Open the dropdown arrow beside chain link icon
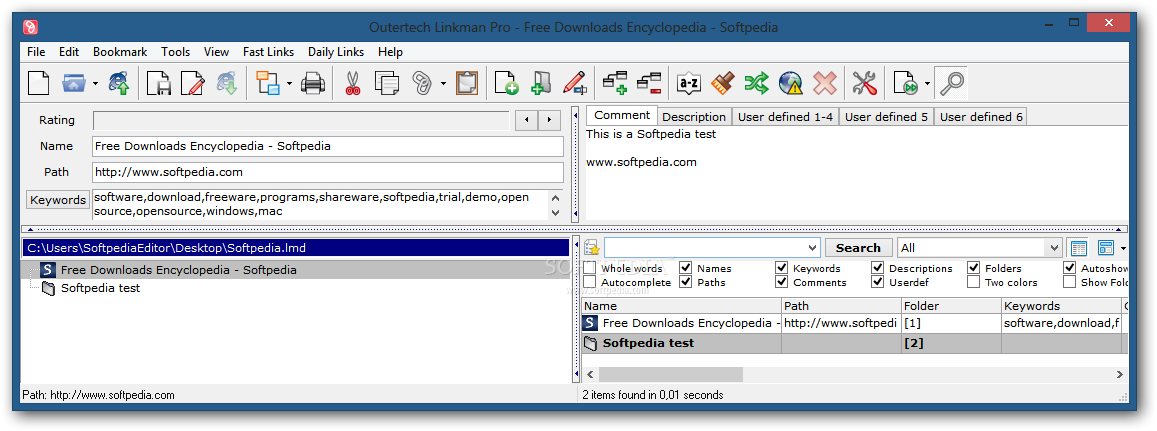1157x431 pixels. (x=443, y=83)
